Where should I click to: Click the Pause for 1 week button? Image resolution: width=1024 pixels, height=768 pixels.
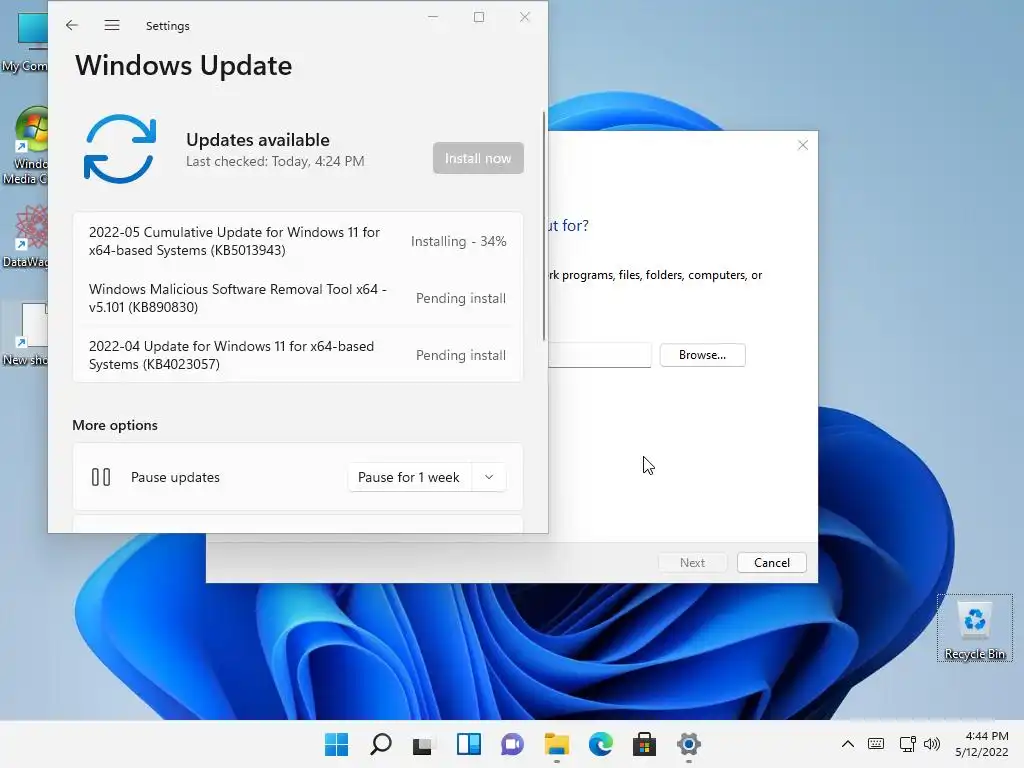click(409, 477)
